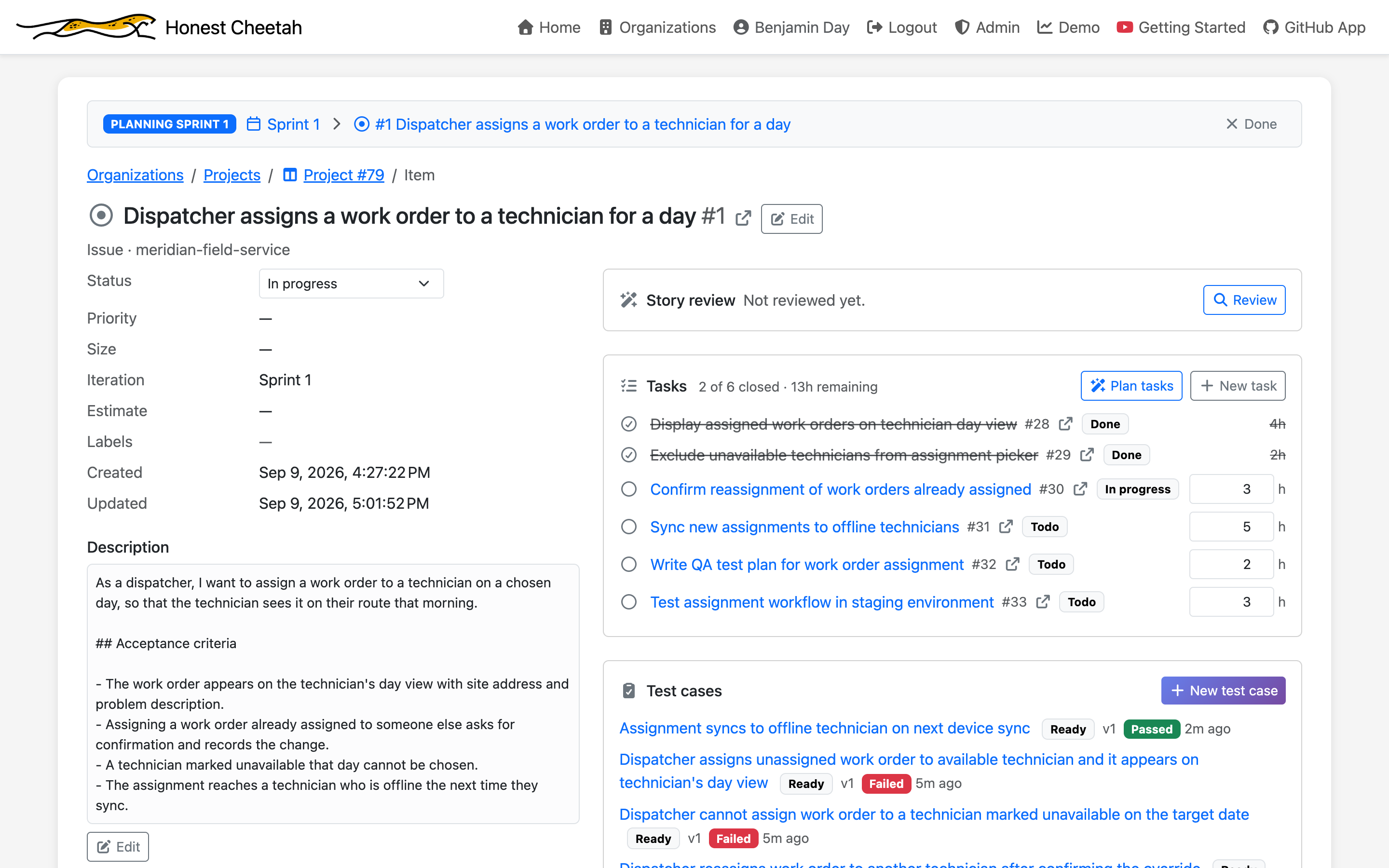Click the target icon before #1 Dispatcher link

click(x=362, y=124)
